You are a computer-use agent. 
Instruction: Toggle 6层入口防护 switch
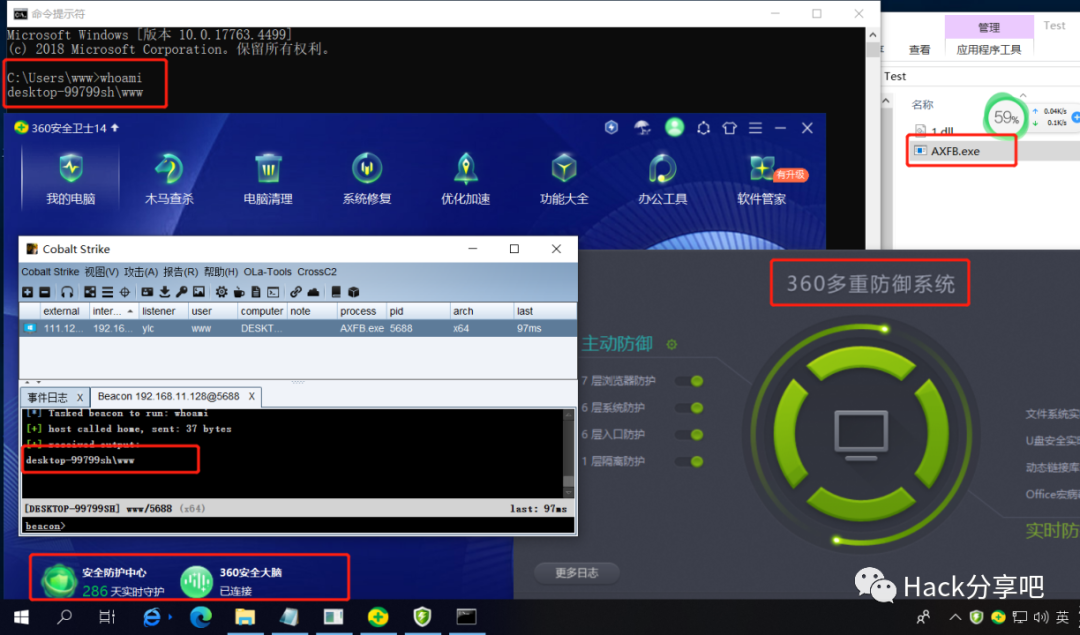pyautogui.click(x=689, y=435)
